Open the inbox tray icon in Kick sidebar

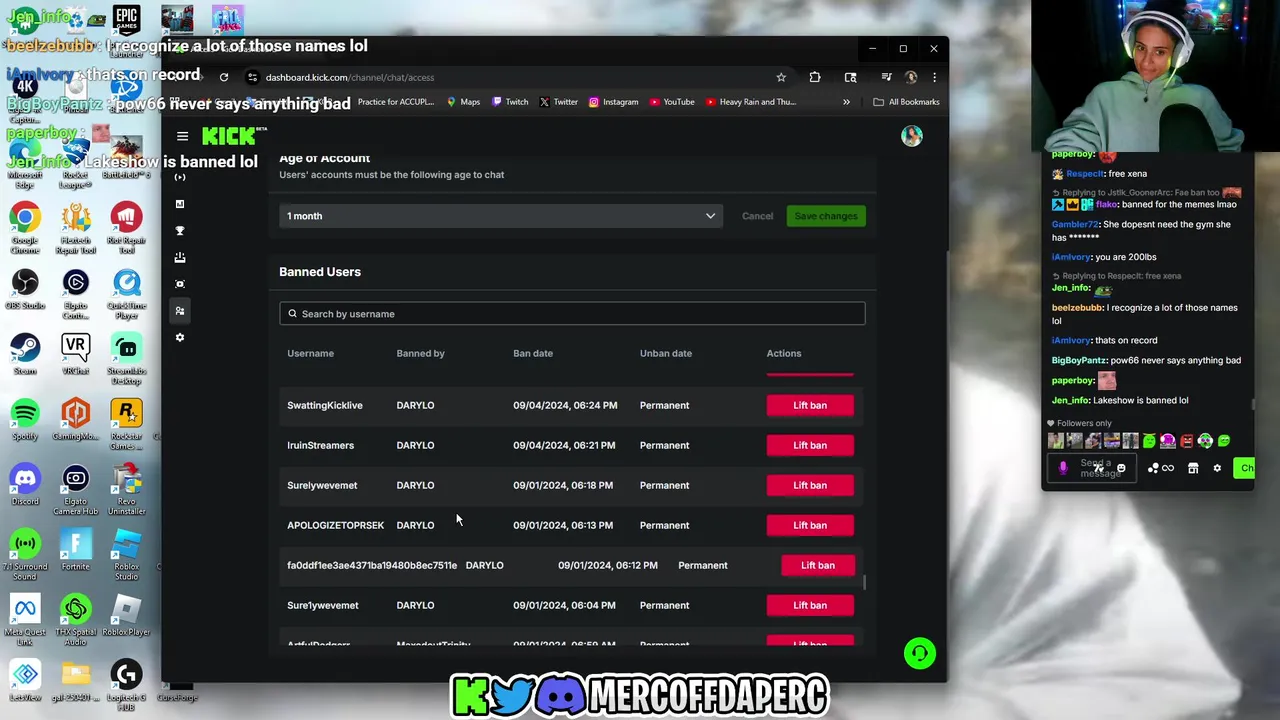pos(180,258)
